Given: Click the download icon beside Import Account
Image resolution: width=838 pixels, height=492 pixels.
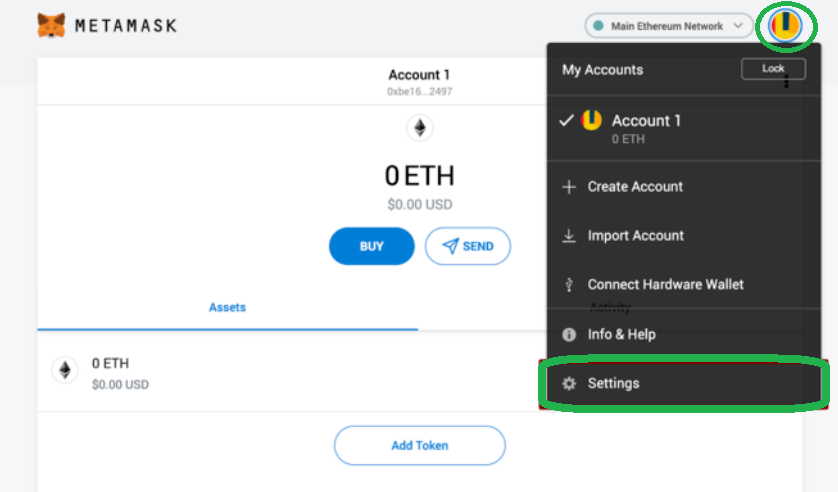Looking at the screenshot, I should coord(569,236).
